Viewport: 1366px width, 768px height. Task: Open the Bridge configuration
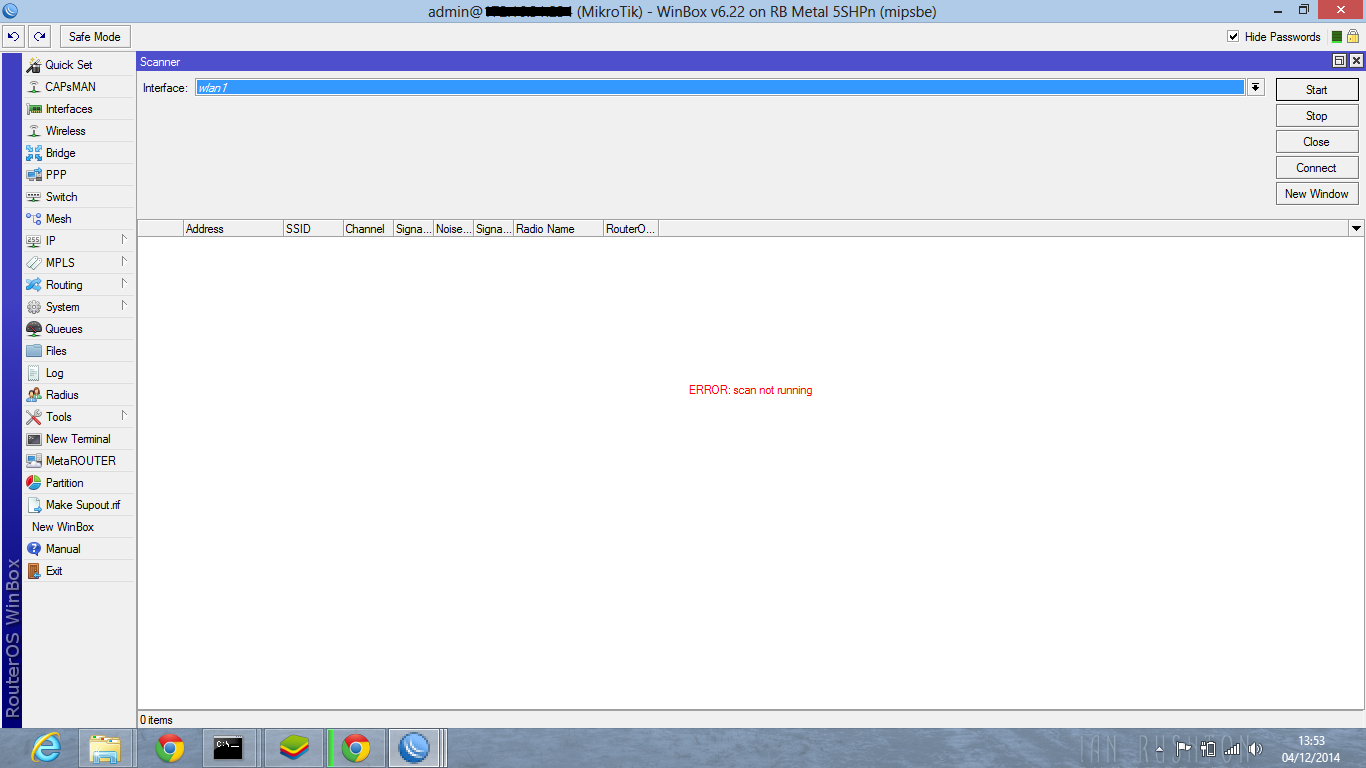(x=78, y=153)
